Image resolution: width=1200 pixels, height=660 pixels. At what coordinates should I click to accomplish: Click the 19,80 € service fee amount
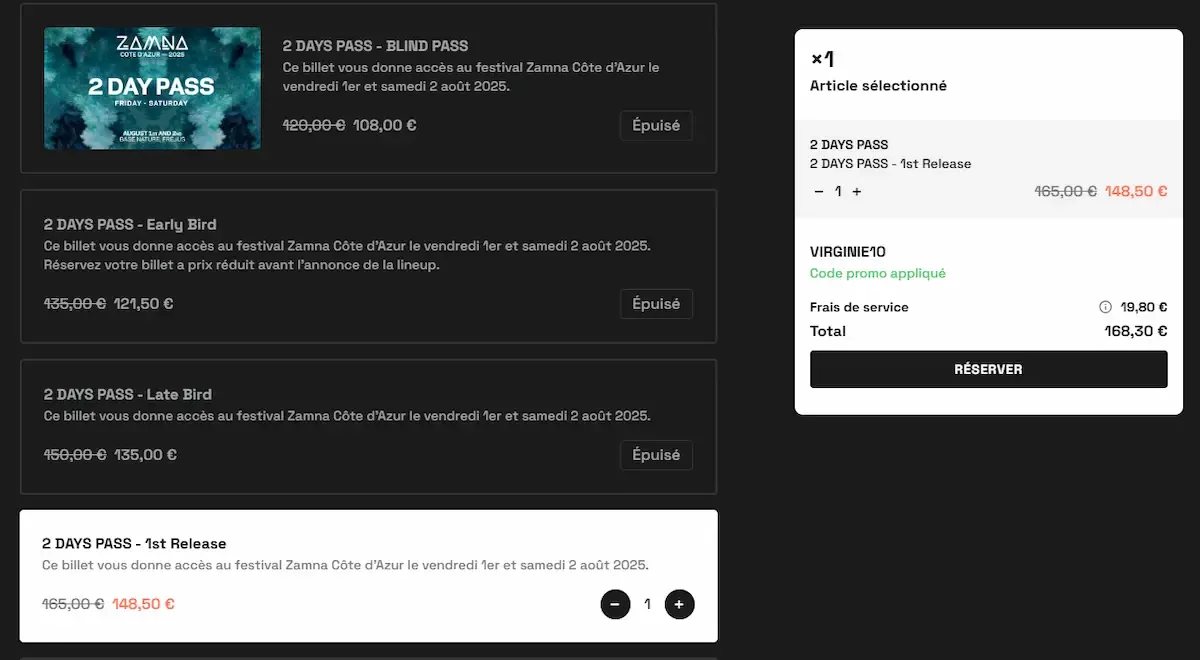[1144, 307]
